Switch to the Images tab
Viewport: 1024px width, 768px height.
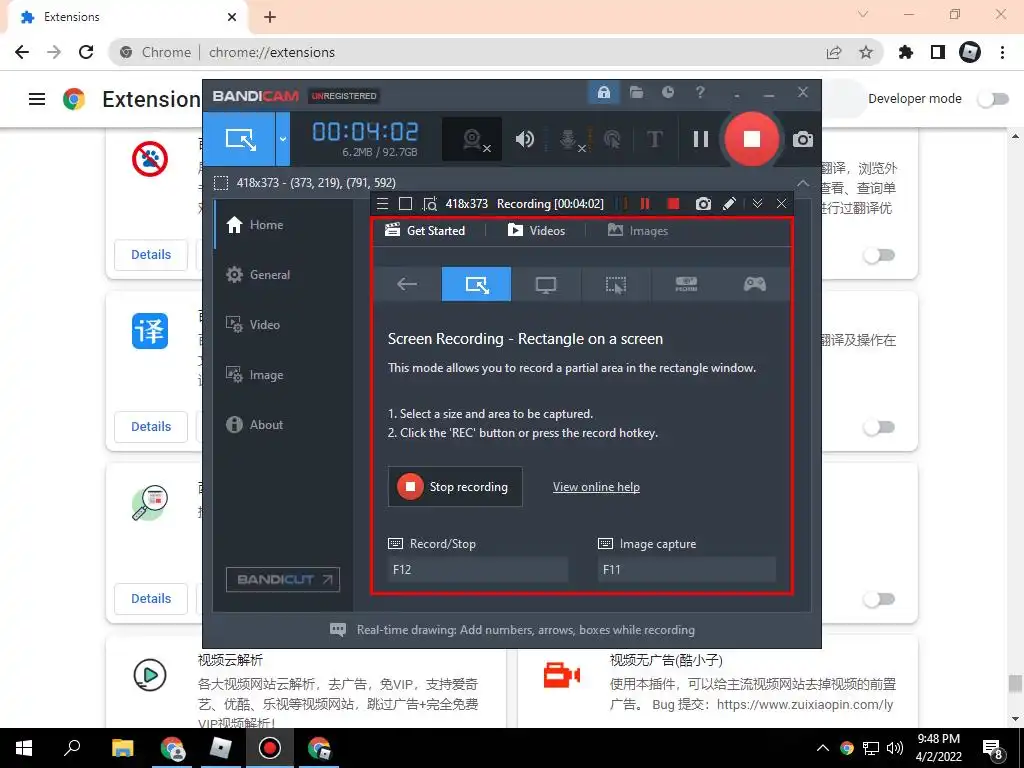point(638,231)
